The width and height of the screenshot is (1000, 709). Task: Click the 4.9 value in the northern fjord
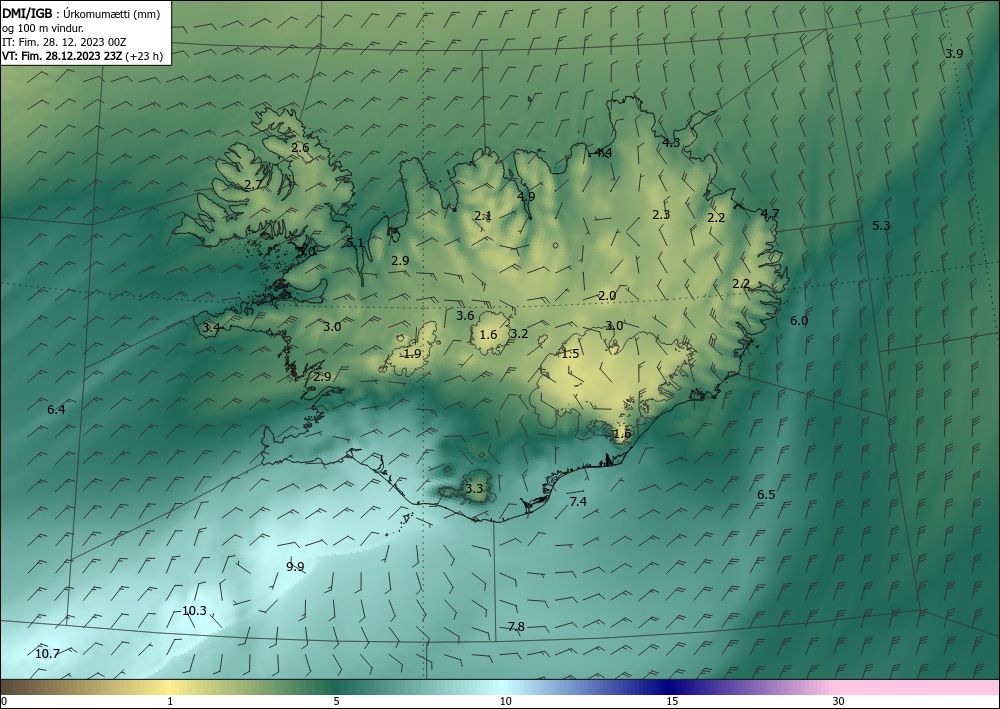(x=526, y=196)
